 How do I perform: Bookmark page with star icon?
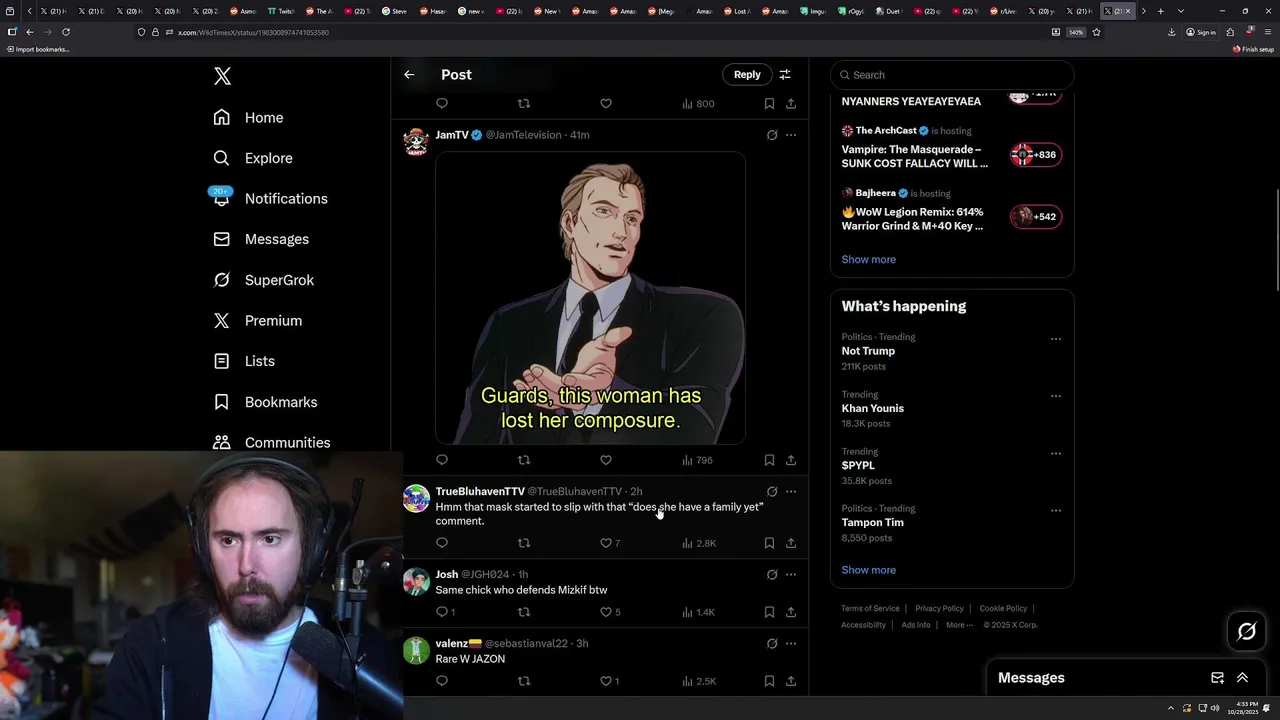point(1096,32)
